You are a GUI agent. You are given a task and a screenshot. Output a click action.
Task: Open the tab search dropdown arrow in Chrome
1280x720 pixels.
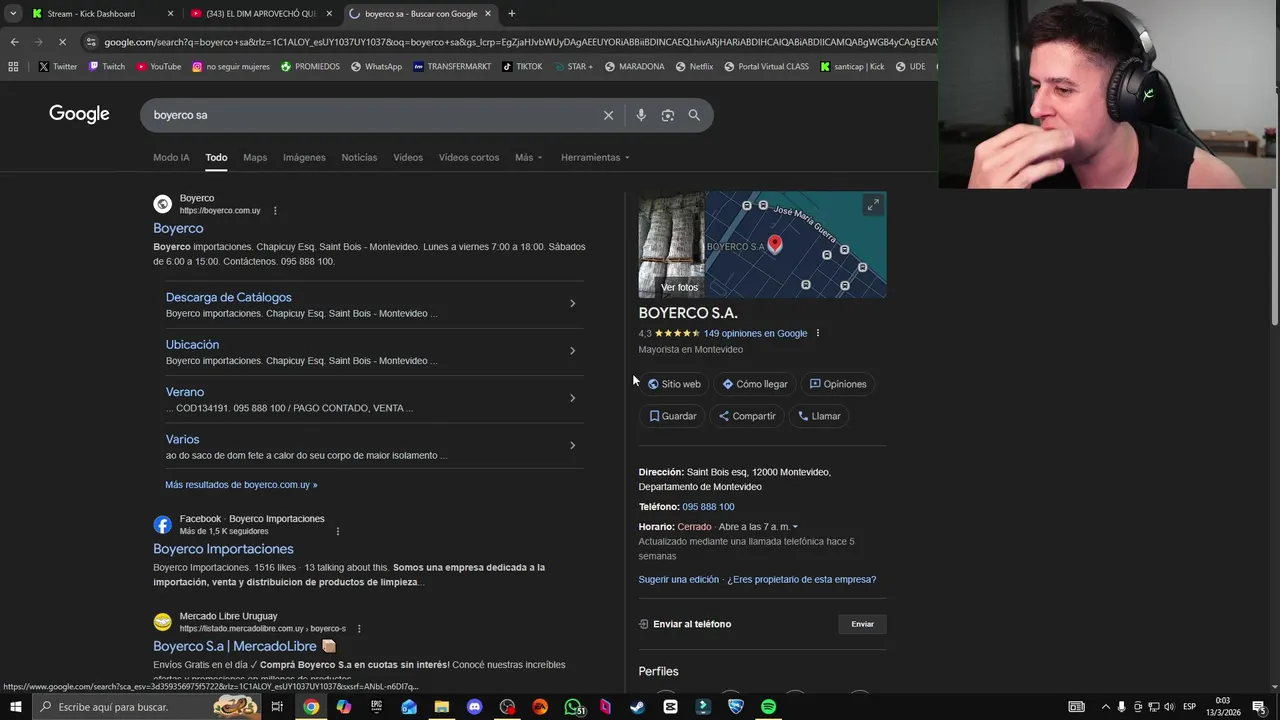pyautogui.click(x=13, y=14)
